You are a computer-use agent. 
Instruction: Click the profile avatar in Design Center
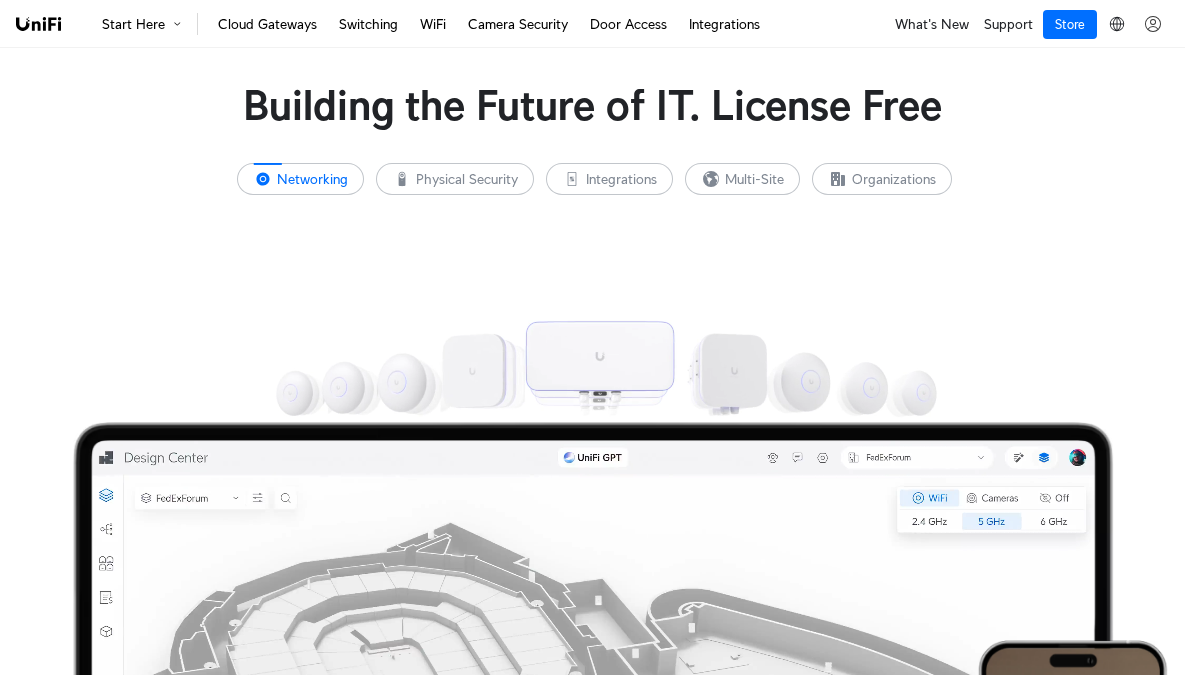coord(1077,457)
